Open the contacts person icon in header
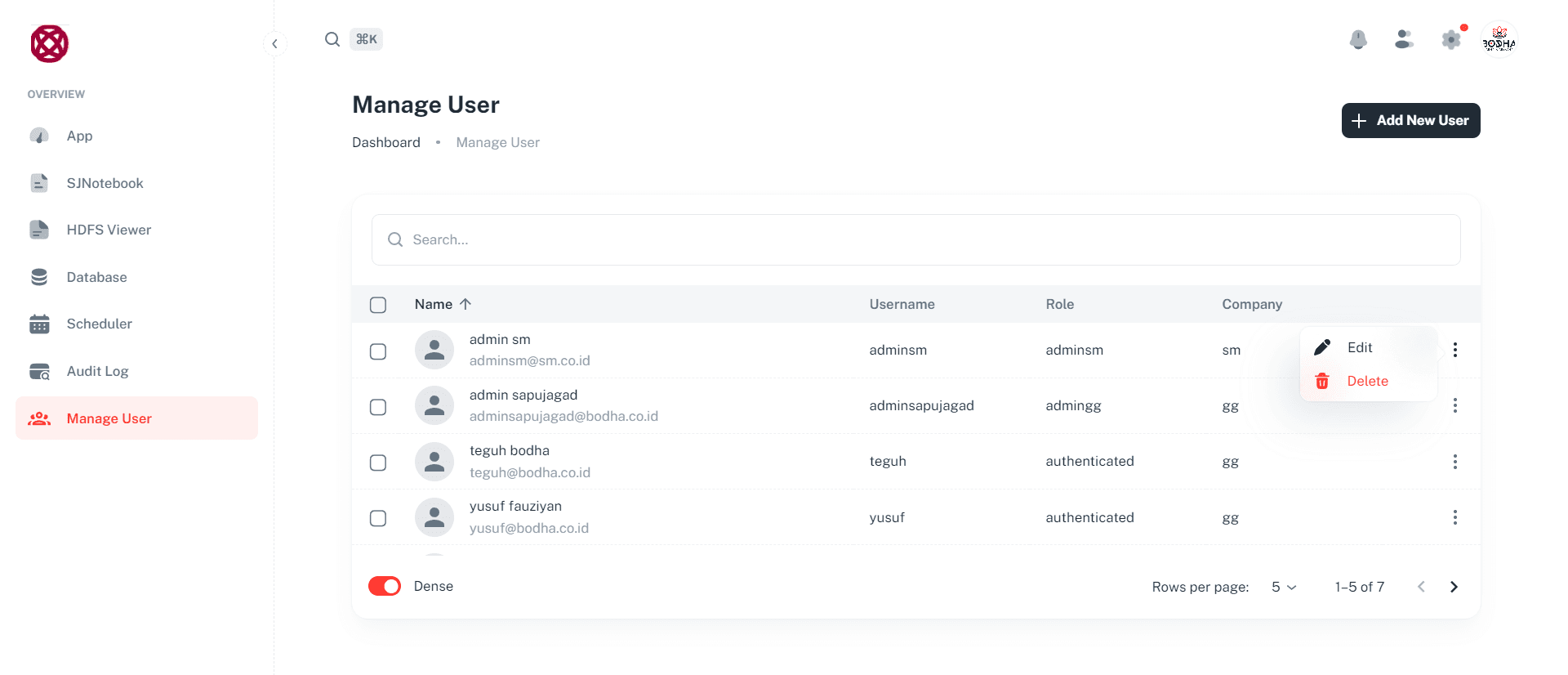This screenshot has height=675, width=1568. click(1404, 39)
